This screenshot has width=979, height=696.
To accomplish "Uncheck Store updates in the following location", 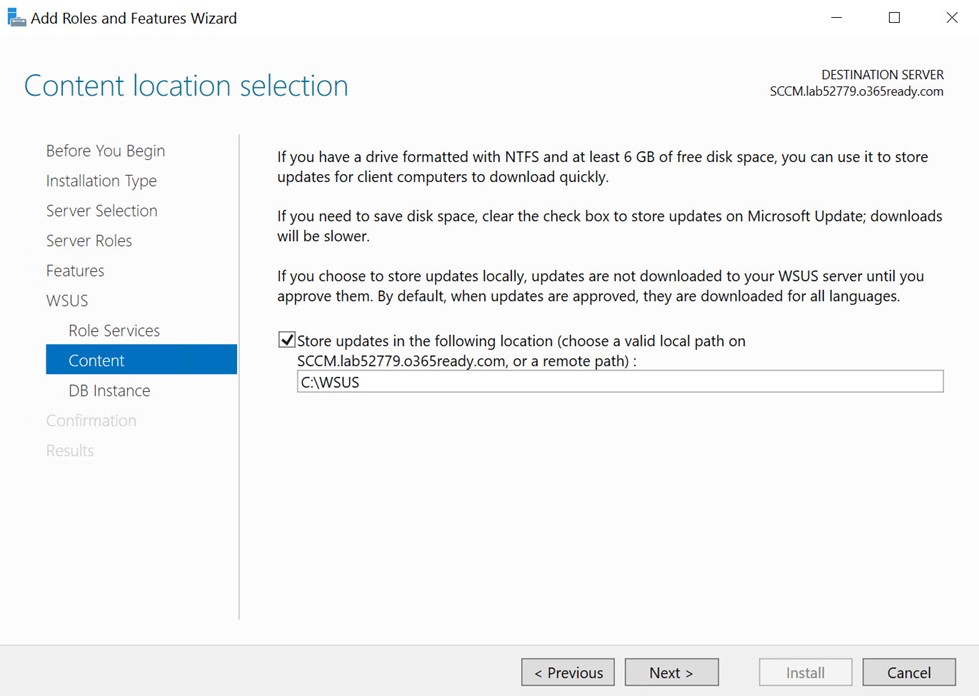I will click(x=287, y=340).
